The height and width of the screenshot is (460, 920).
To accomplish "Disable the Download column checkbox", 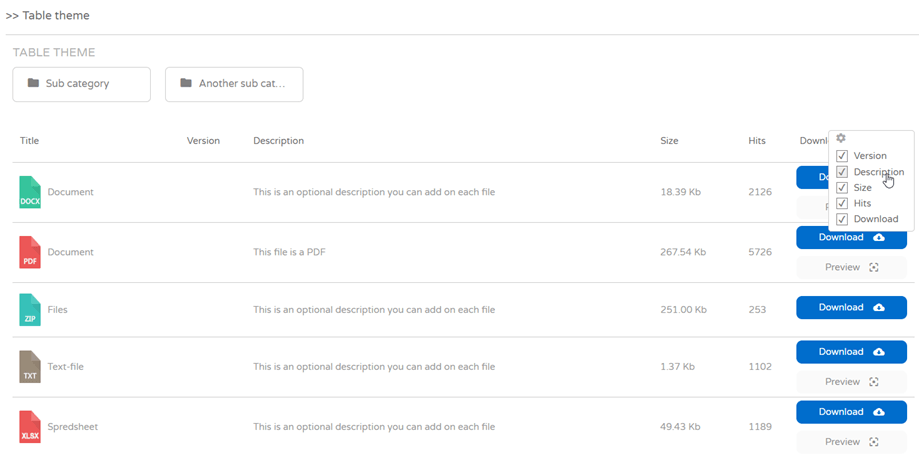I will point(842,220).
